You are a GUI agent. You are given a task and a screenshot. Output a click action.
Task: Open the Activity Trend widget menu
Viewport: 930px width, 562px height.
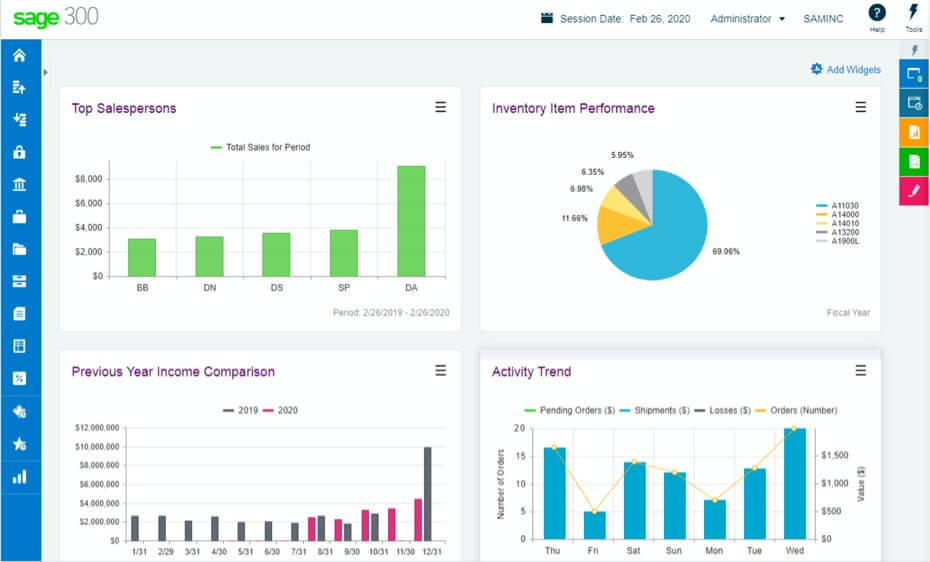point(860,371)
